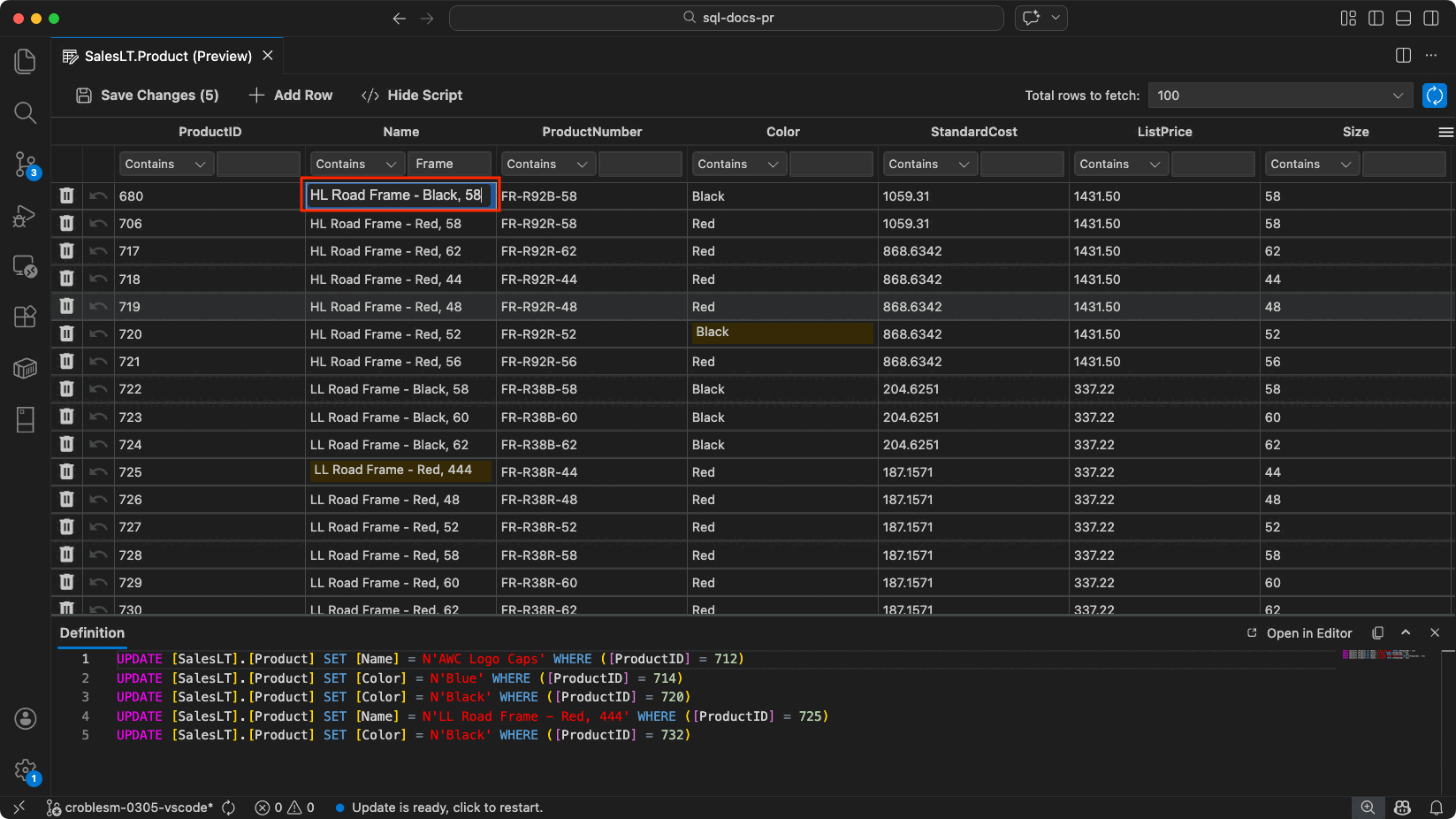The width and height of the screenshot is (1456, 819).
Task: Open the Extensions view in the activity bar
Action: pyautogui.click(x=25, y=317)
